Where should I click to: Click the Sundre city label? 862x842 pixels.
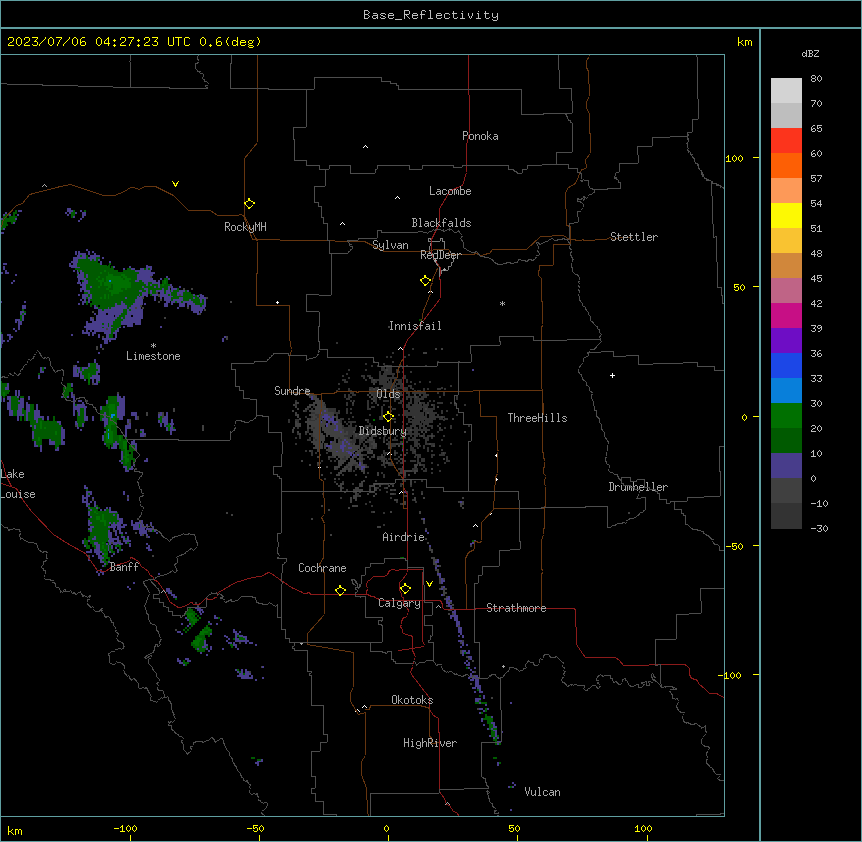point(292,391)
